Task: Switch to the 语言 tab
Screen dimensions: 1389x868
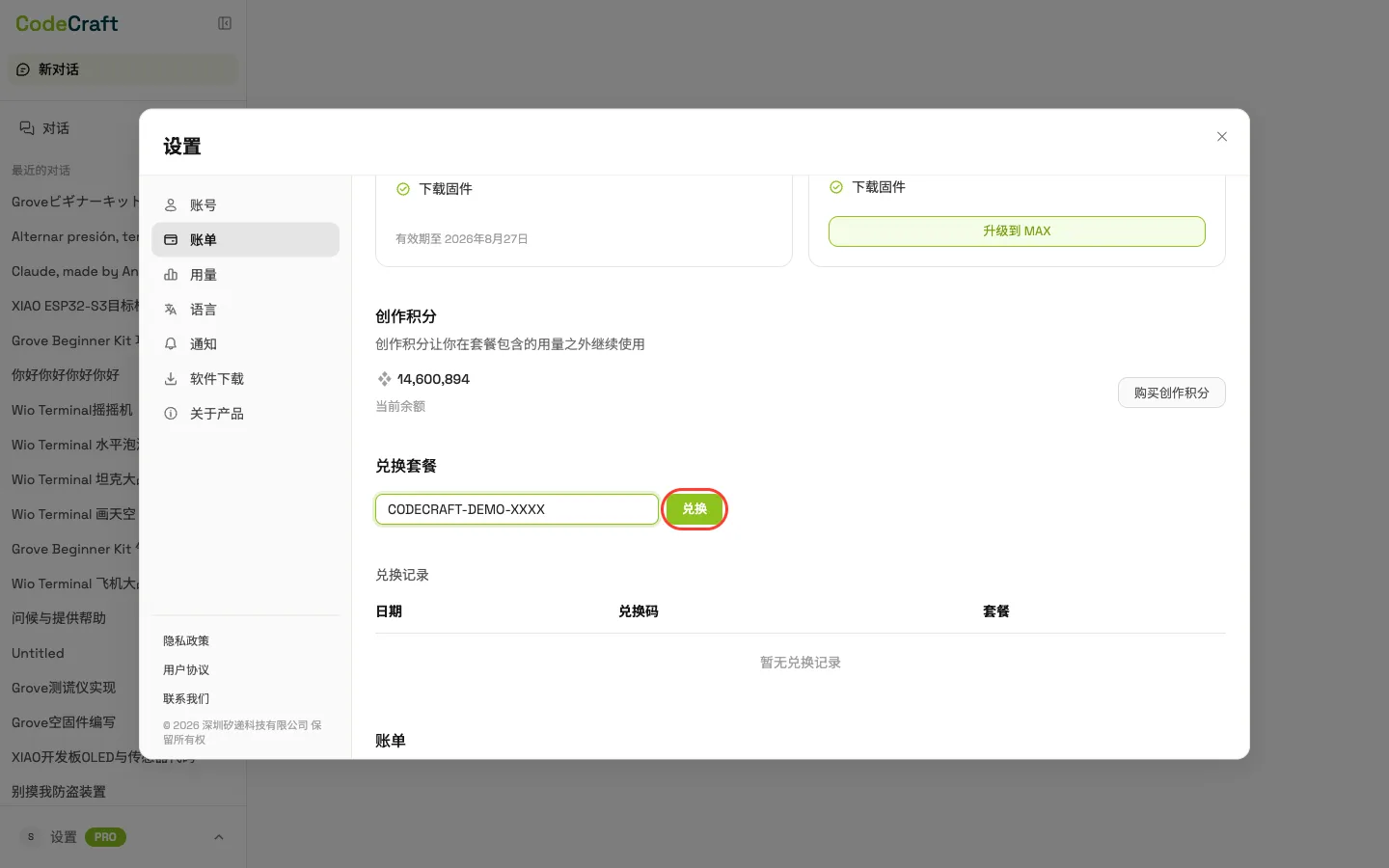Action: 245,310
